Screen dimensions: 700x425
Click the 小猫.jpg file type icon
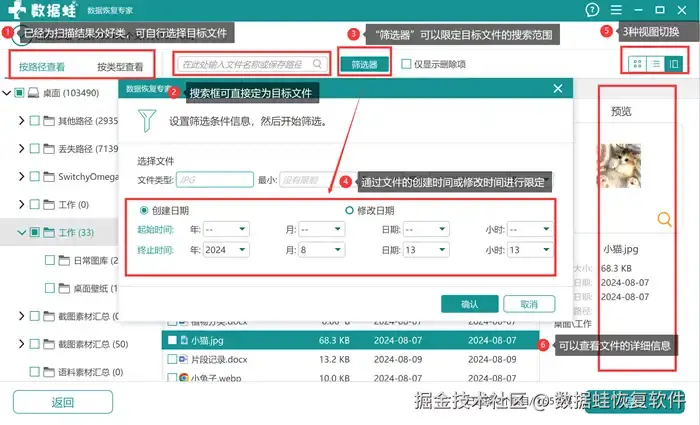184,340
